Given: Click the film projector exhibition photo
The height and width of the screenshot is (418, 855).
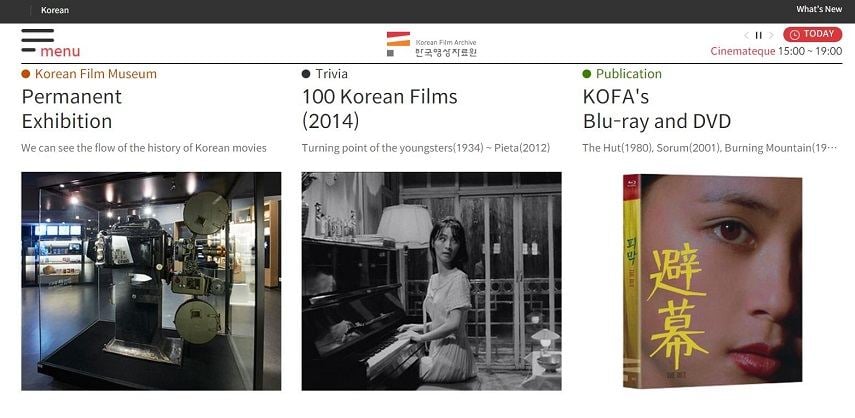Looking at the screenshot, I should pos(151,281).
